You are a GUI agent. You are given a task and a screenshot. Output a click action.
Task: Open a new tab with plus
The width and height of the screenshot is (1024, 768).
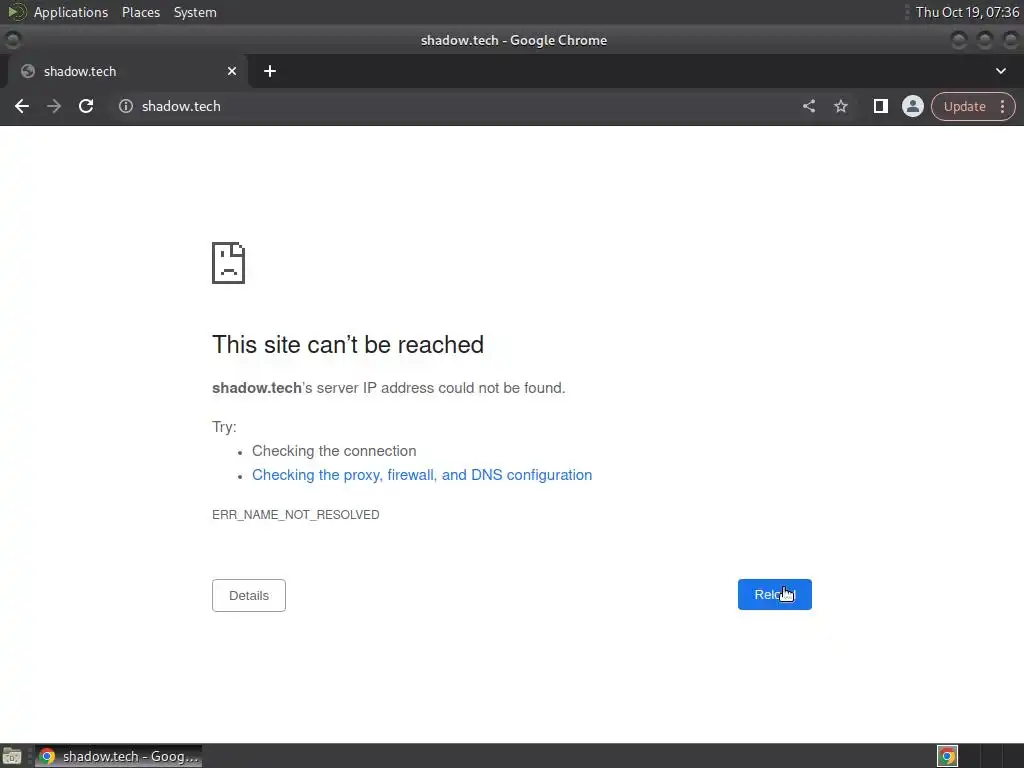270,71
